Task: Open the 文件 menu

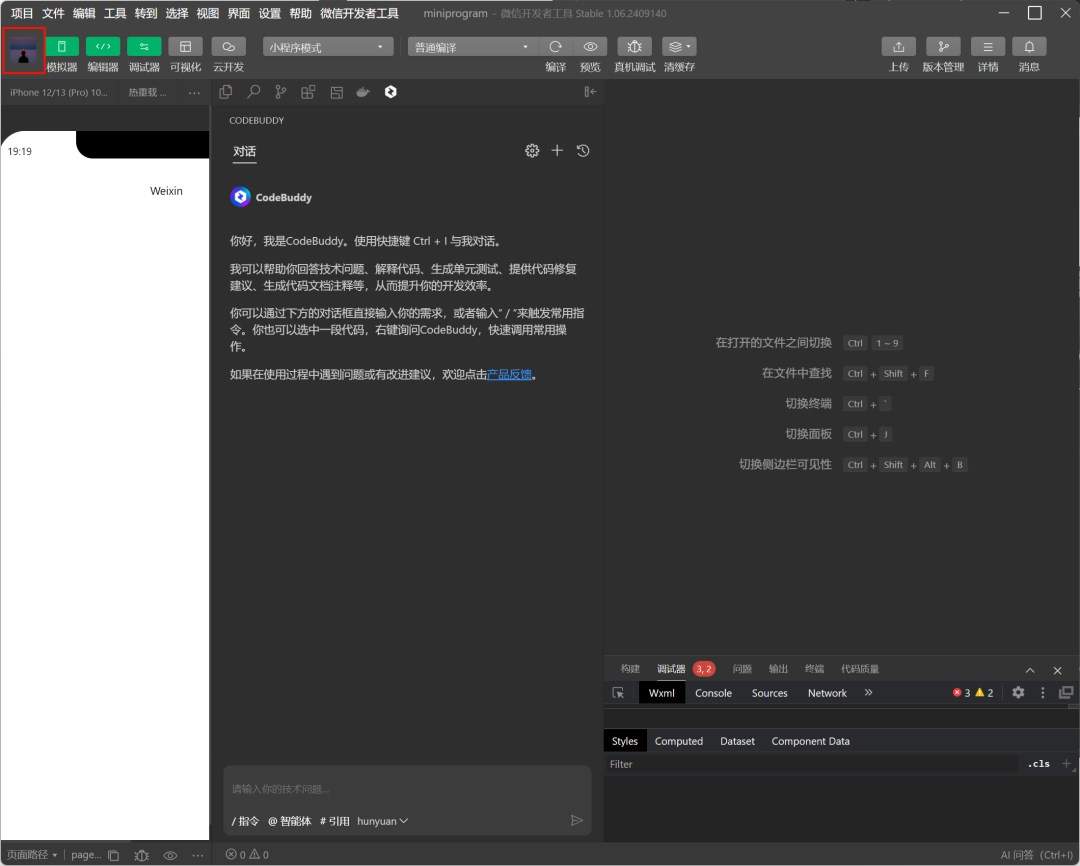Action: [53, 13]
